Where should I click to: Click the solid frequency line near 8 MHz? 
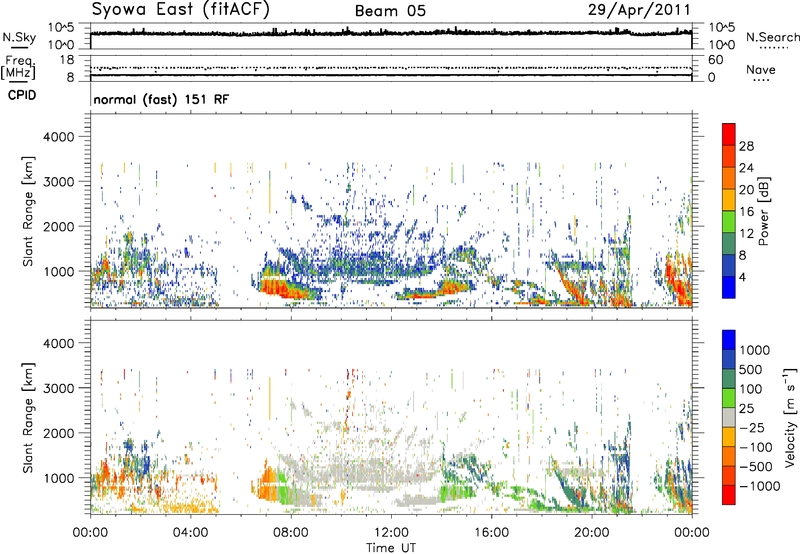[x=391, y=75]
